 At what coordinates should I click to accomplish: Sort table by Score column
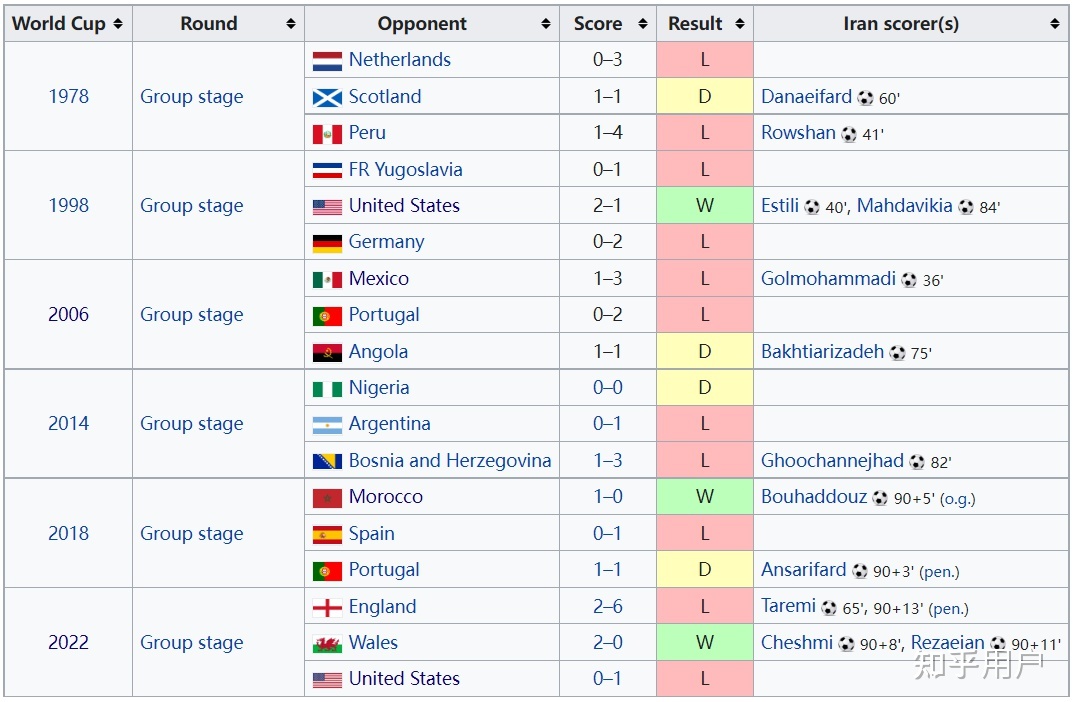click(x=643, y=24)
